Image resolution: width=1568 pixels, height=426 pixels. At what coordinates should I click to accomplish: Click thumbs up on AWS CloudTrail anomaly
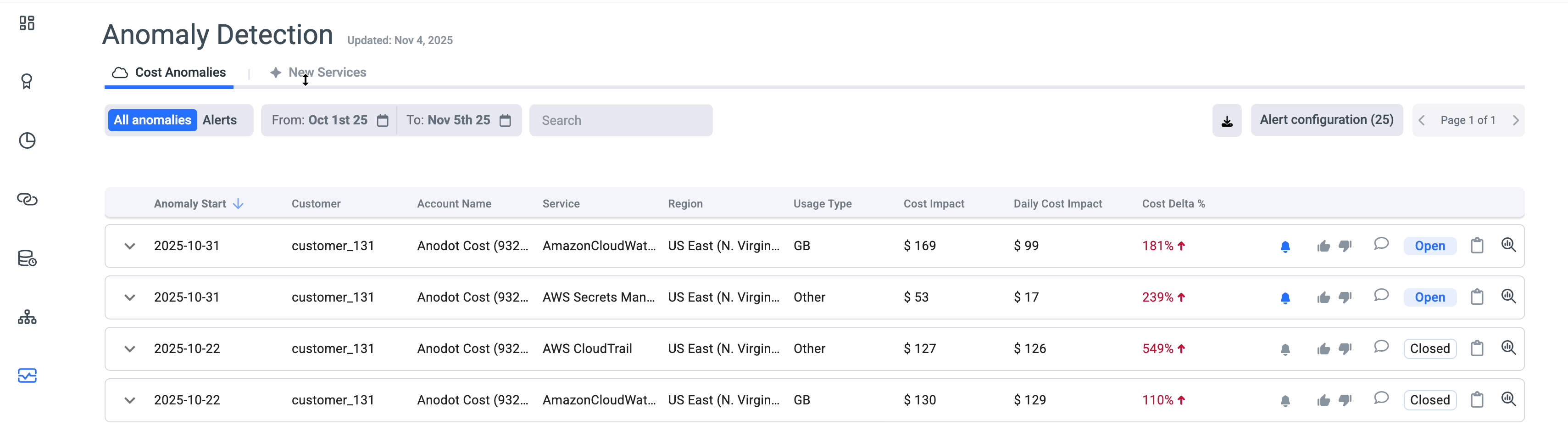click(1323, 349)
